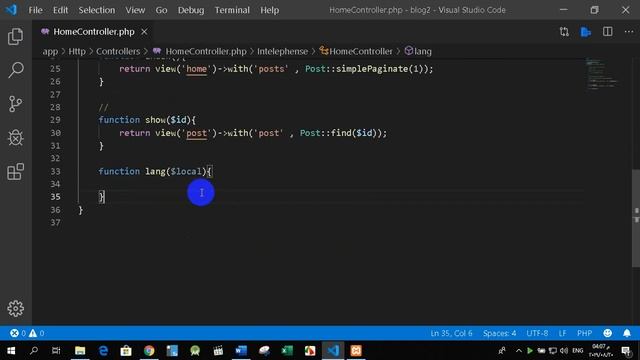Click the show function name on line 29
The width and height of the screenshot is (640, 360).
[156, 120]
